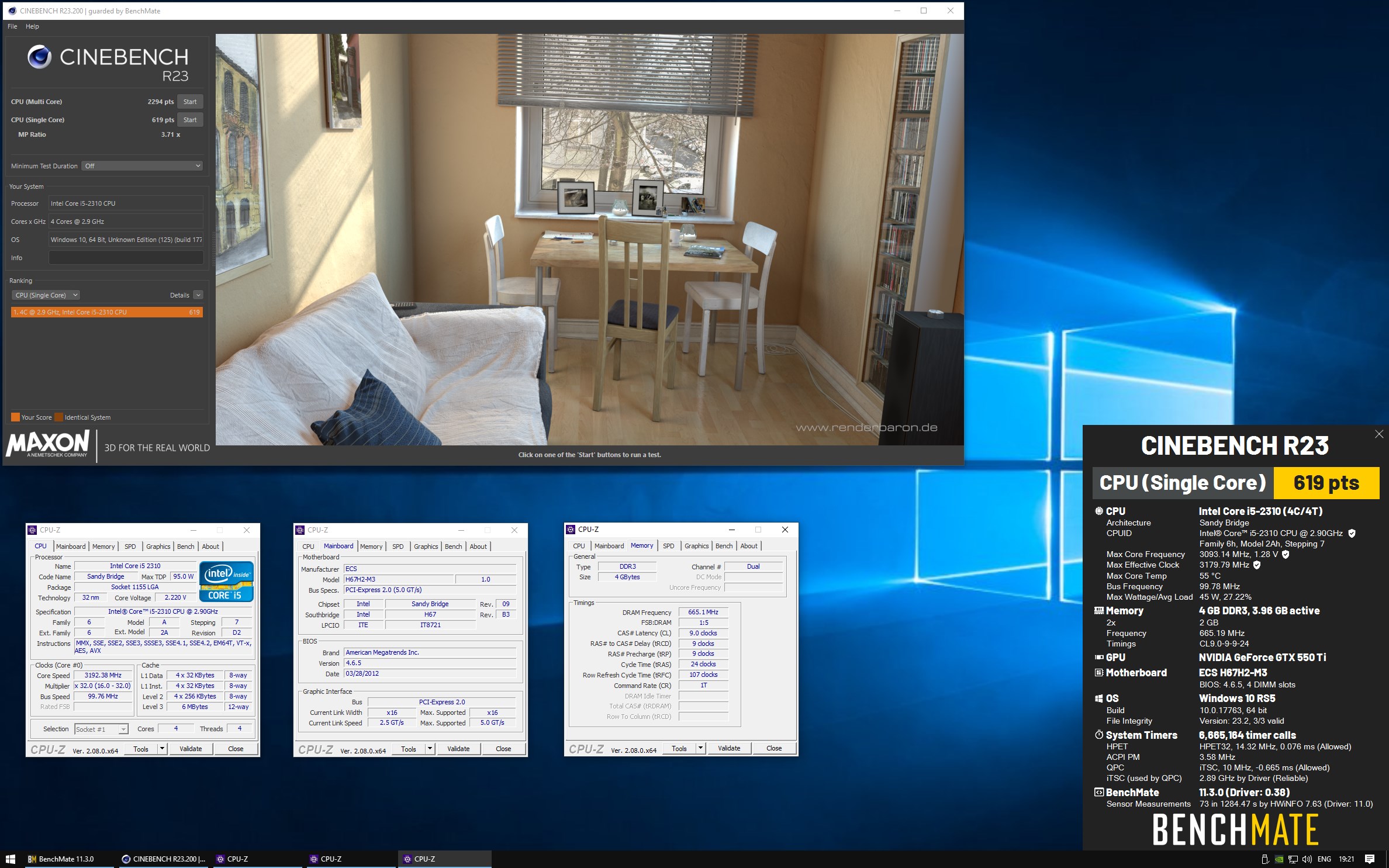
Task: Open the CPU (Single Core) ranking dropdown
Action: tap(46, 295)
